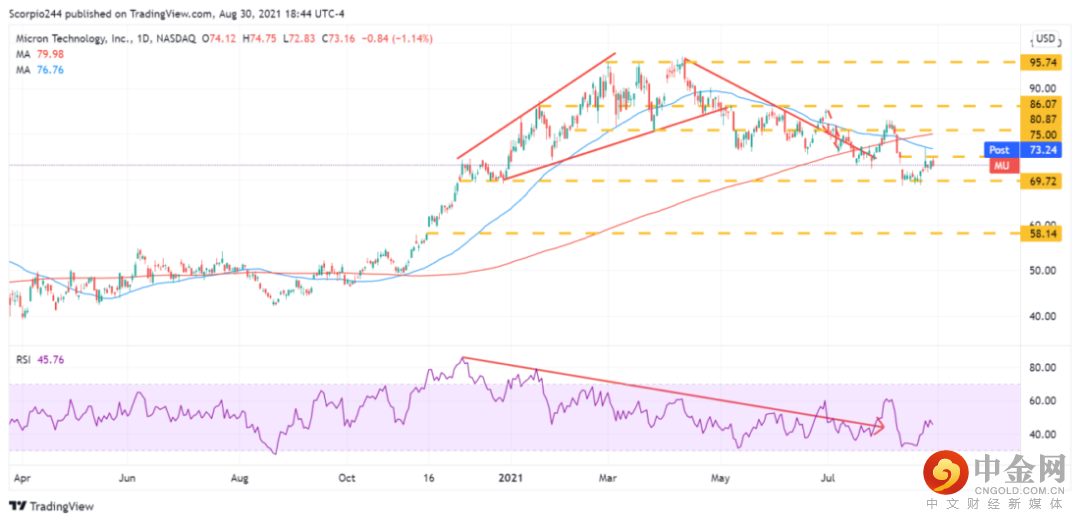Click the 95.74 price level label
Image resolution: width=1080 pixels, height=522 pixels.
pyautogui.click(x=1042, y=61)
